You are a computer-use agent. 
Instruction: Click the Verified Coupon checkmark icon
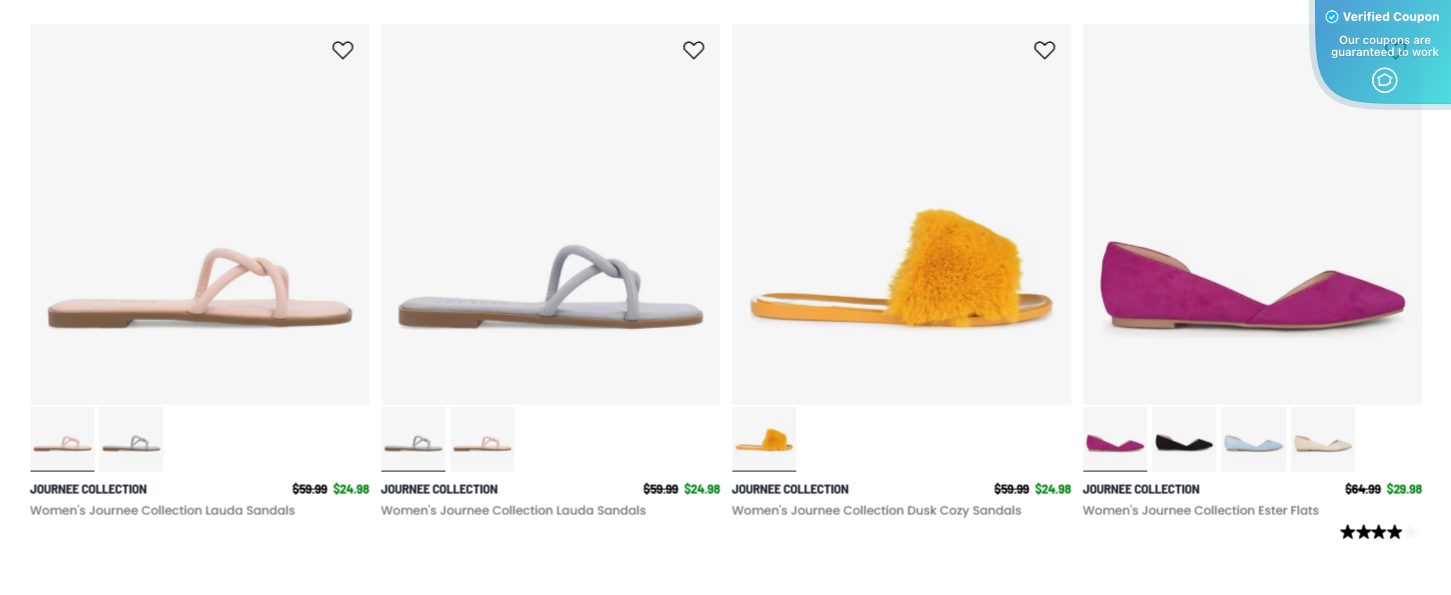click(1332, 17)
